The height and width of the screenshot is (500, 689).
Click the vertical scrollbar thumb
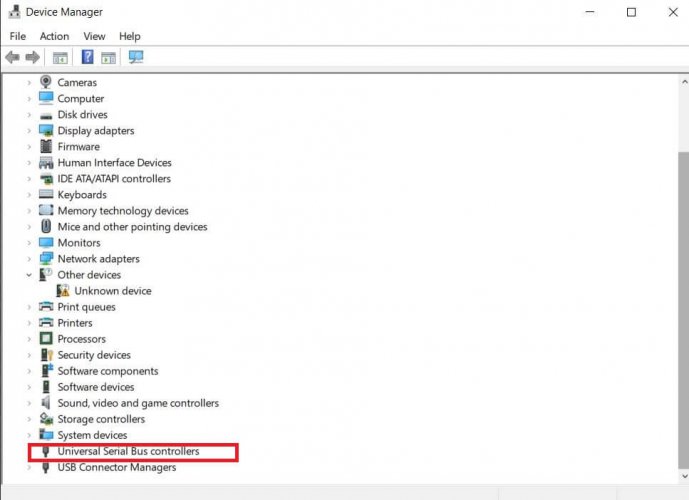coord(684,310)
